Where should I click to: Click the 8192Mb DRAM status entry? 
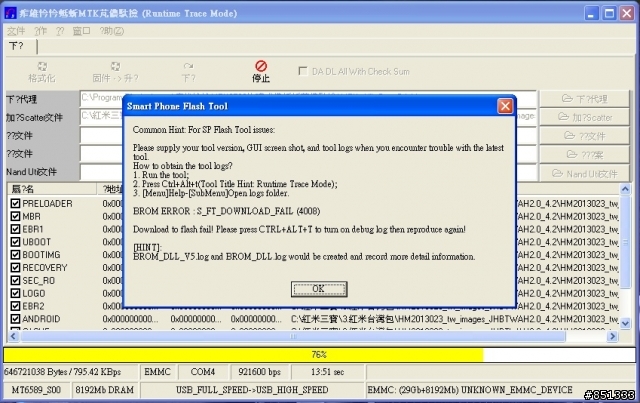coord(105,390)
